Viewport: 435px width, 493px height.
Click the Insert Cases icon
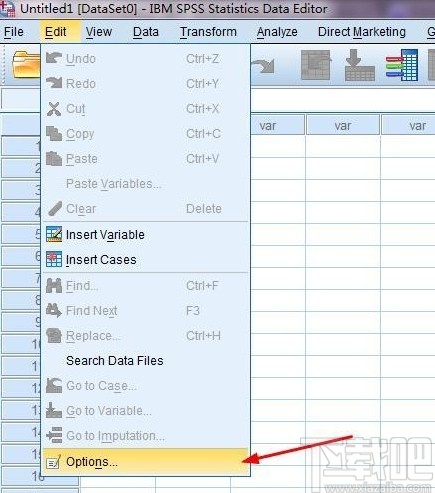click(54, 259)
